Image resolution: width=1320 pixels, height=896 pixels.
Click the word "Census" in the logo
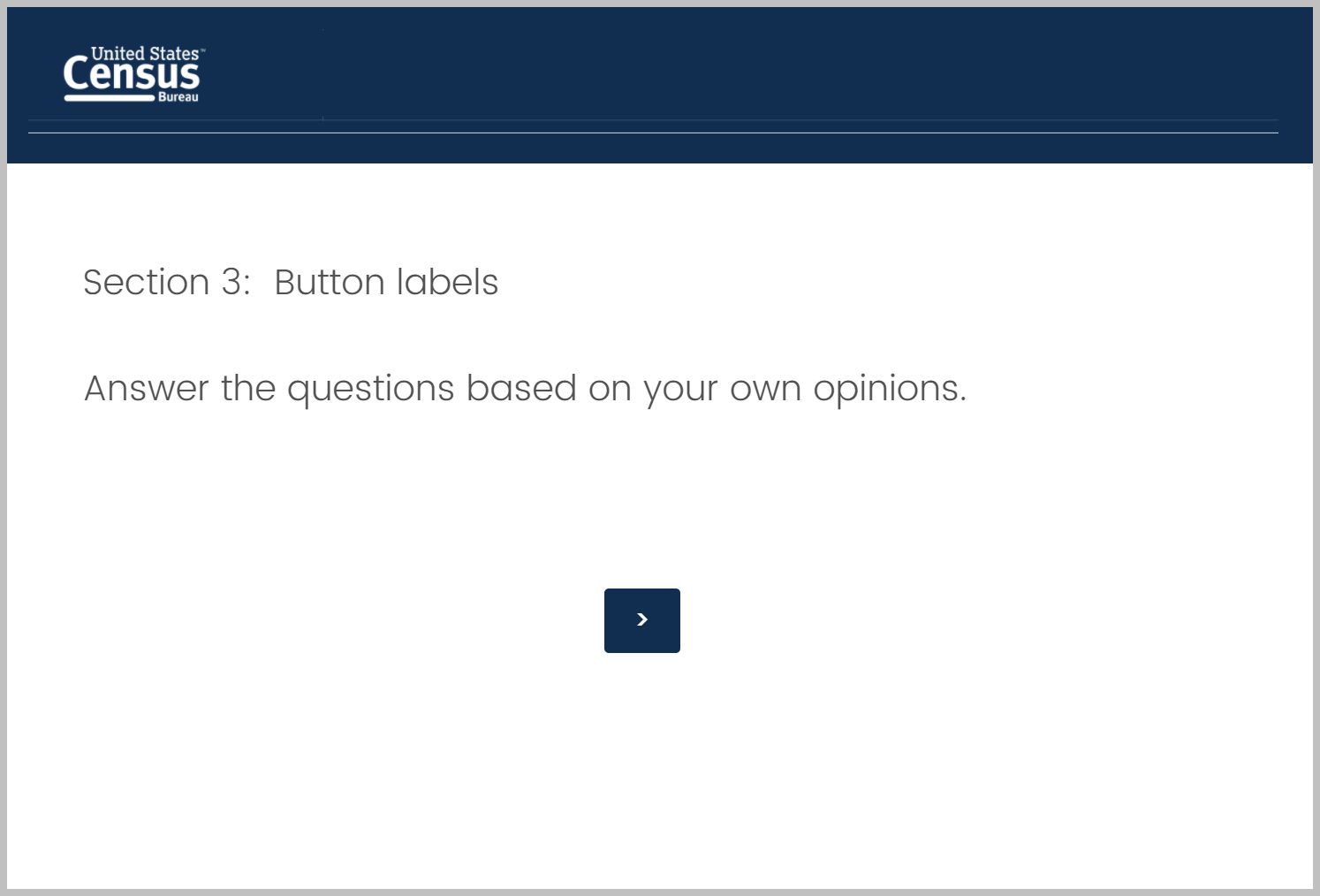coord(131,75)
